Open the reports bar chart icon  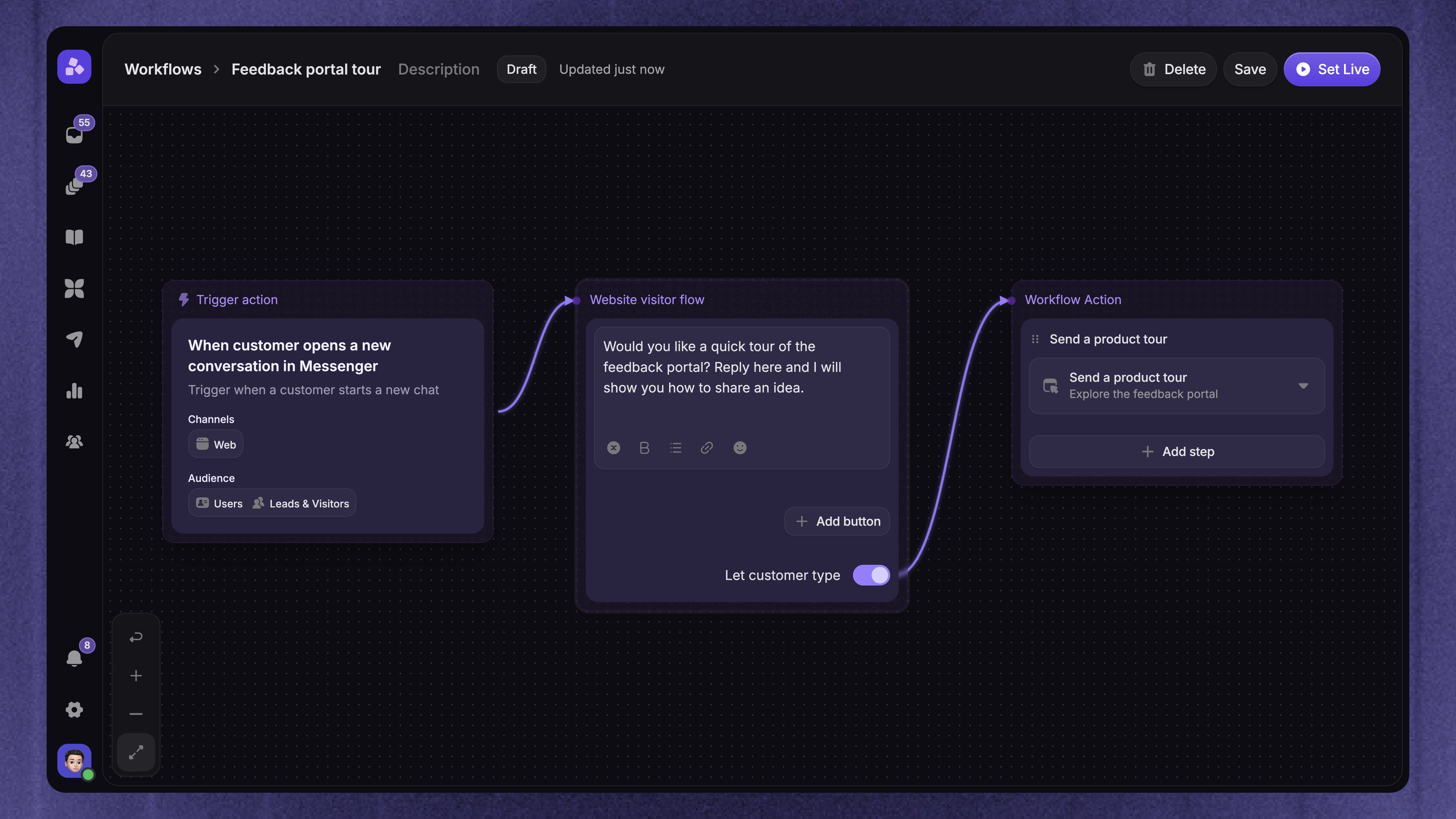(74, 391)
